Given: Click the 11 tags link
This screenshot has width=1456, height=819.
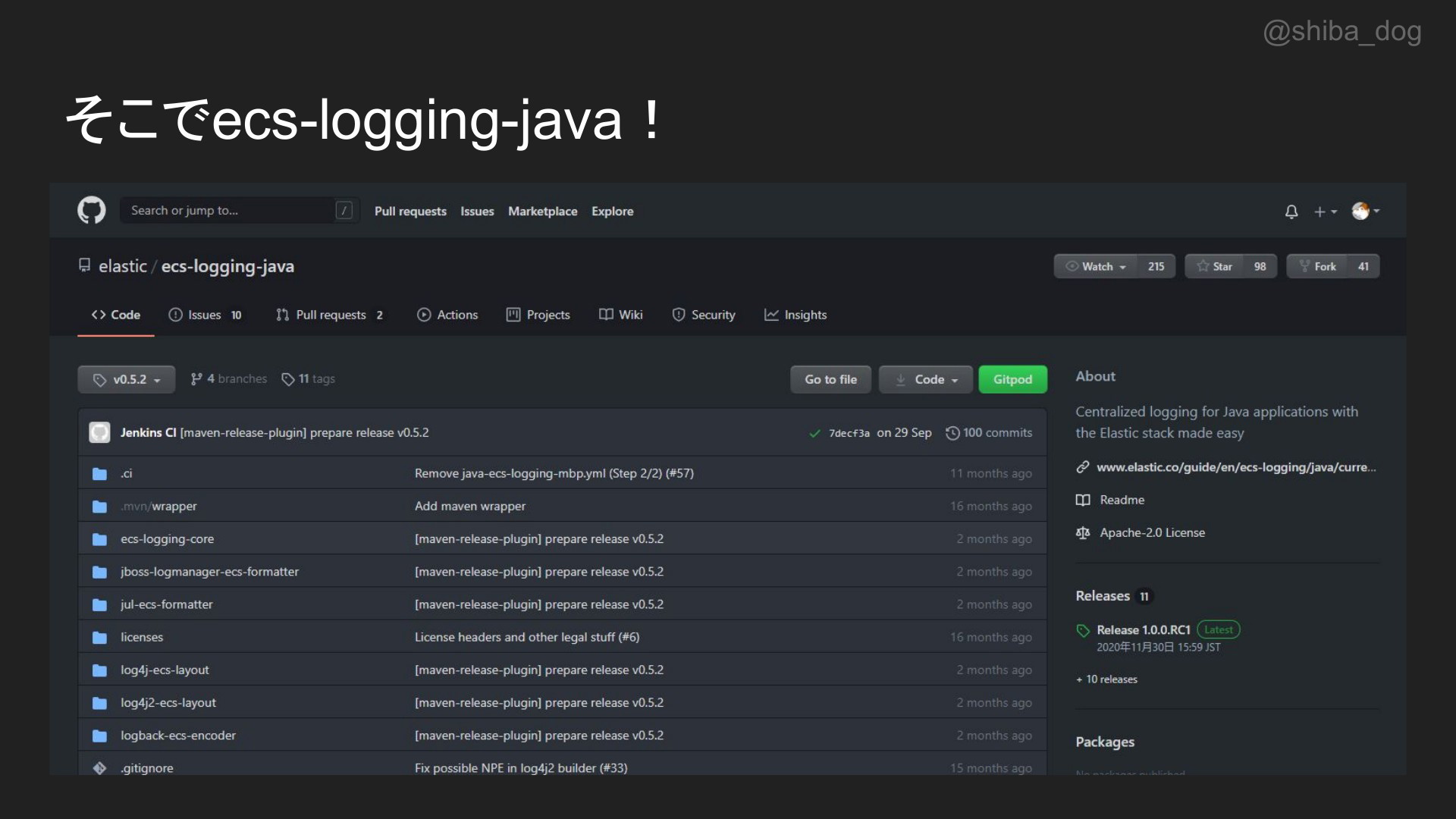Looking at the screenshot, I should [308, 378].
